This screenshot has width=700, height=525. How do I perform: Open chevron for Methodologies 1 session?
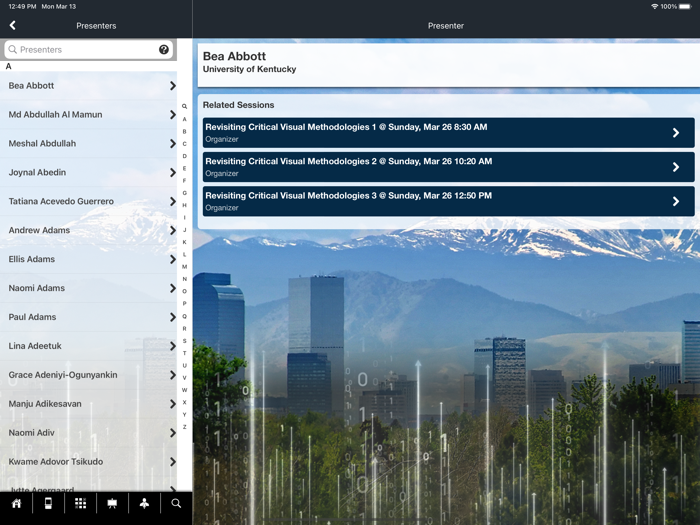pyautogui.click(x=676, y=133)
